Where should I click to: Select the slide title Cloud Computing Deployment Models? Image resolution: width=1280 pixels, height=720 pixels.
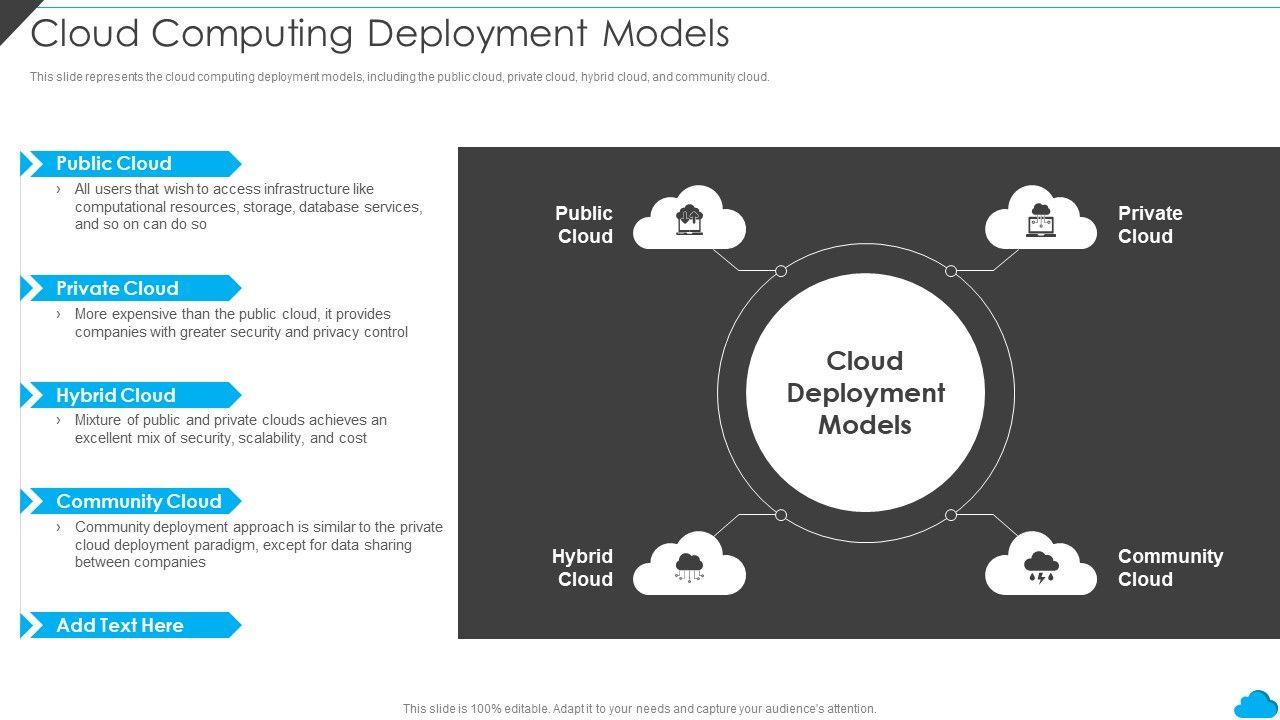[x=380, y=34]
